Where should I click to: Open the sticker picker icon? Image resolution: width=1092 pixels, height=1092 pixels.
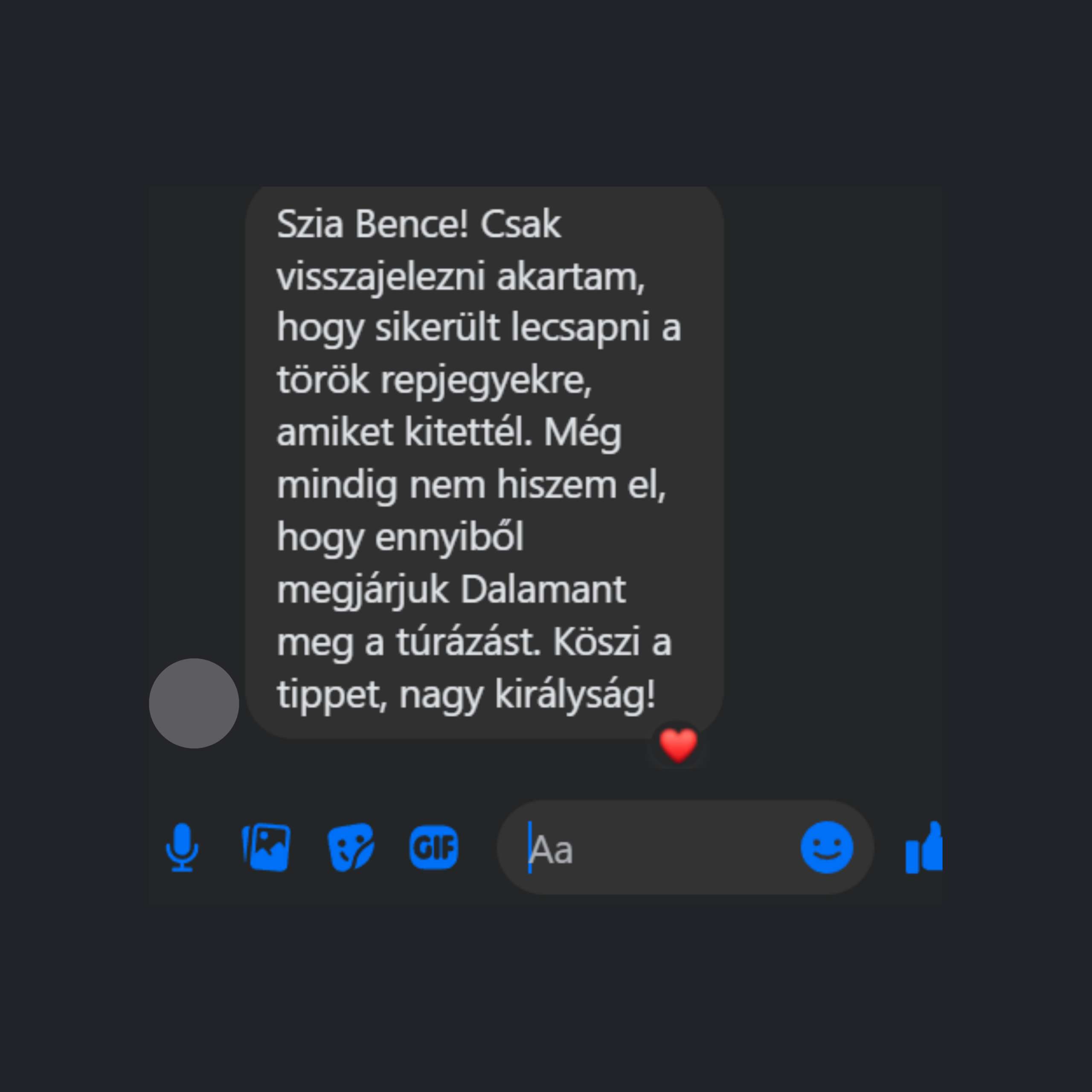[x=351, y=847]
